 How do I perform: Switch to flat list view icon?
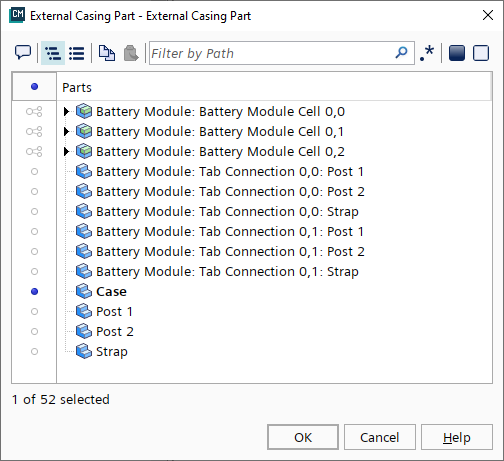[x=77, y=53]
